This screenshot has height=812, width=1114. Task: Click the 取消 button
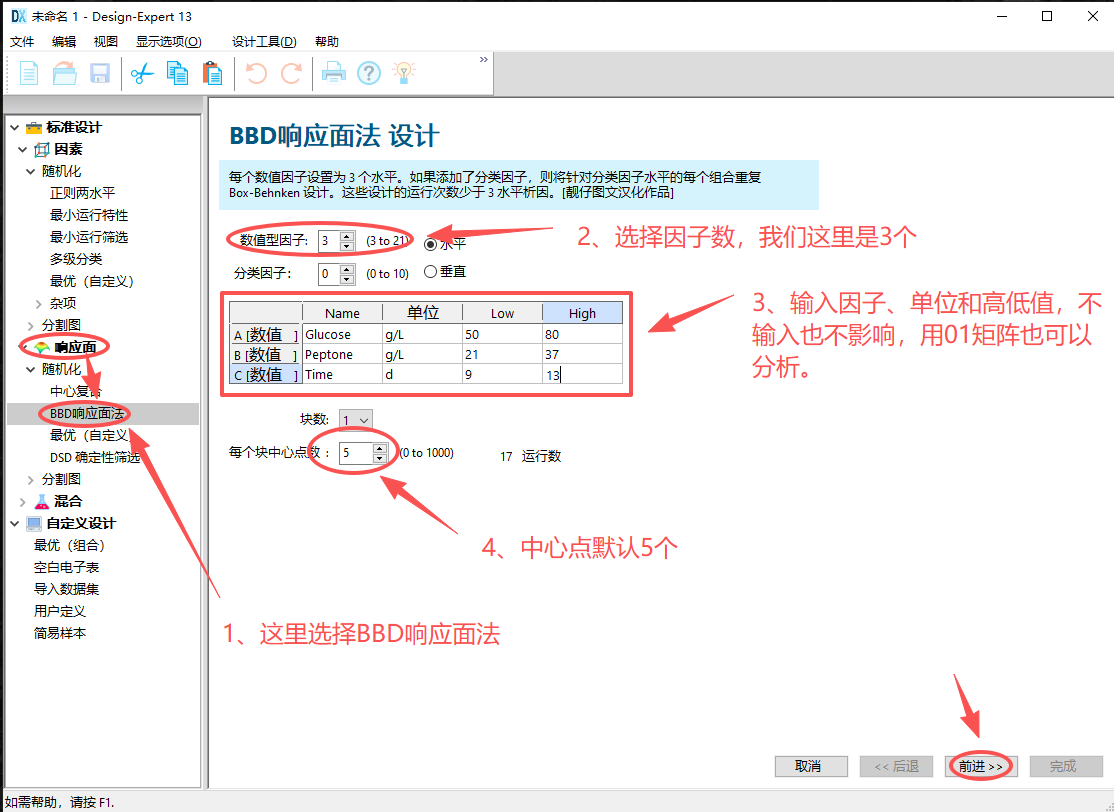[x=810, y=766]
